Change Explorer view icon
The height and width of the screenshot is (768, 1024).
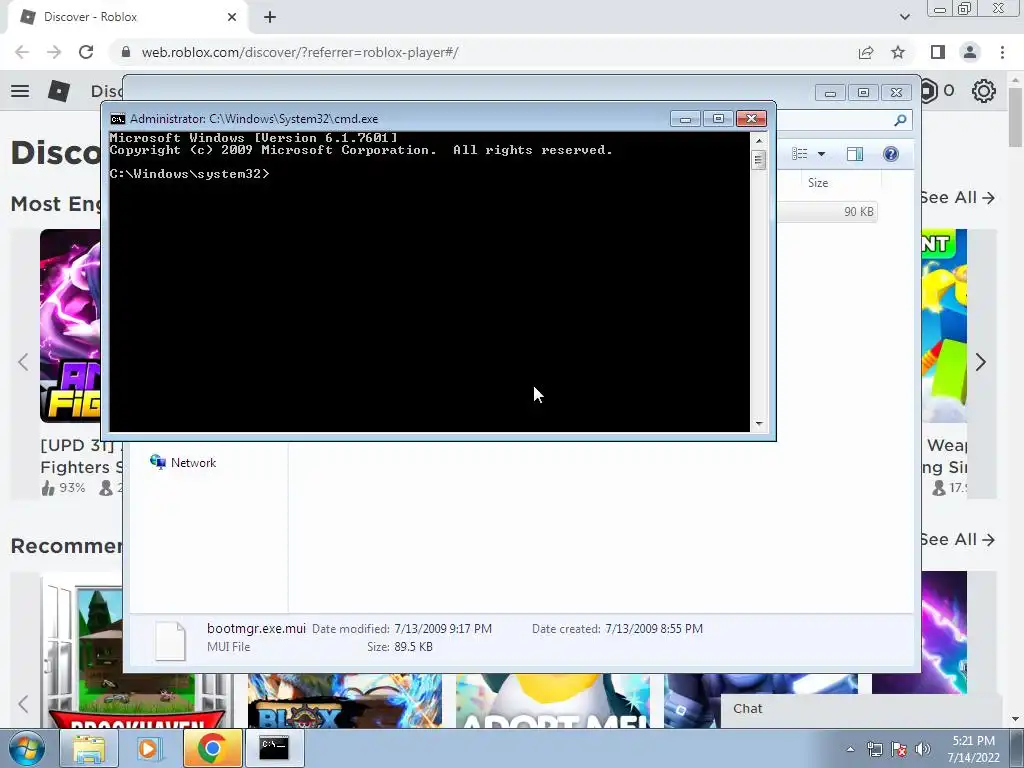pos(800,154)
